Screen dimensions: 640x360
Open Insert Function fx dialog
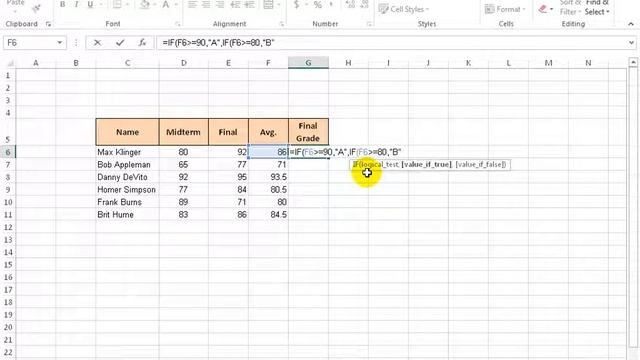coord(142,42)
